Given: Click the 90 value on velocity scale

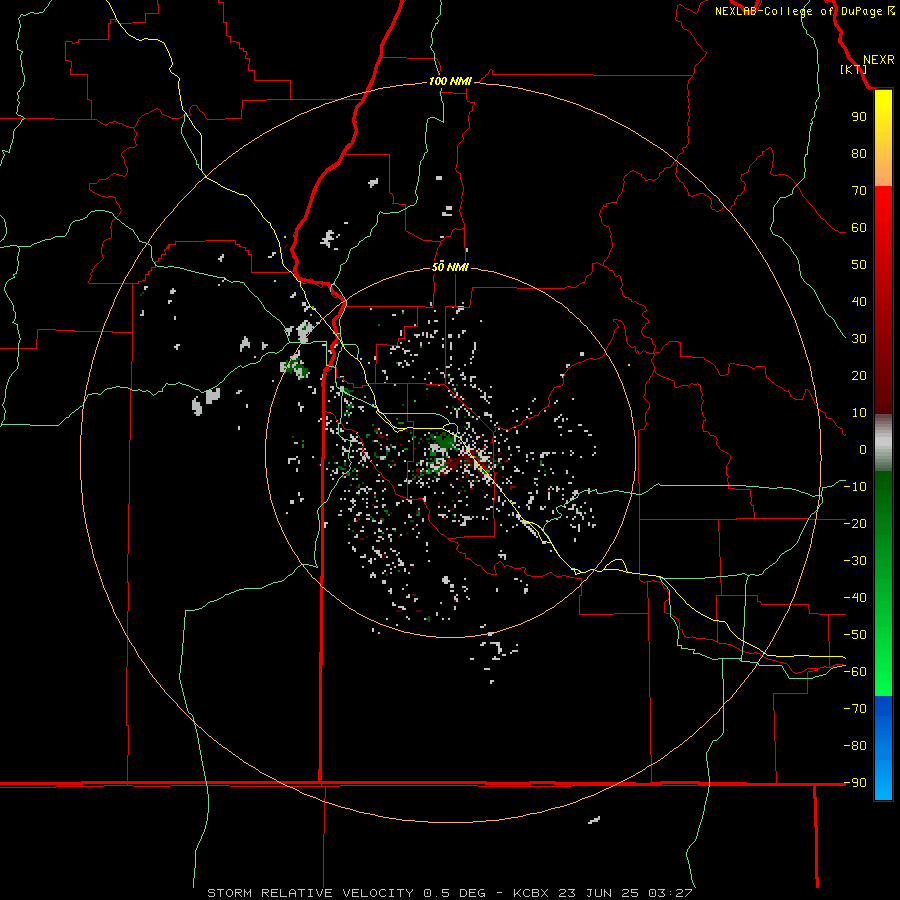Looking at the screenshot, I should pyautogui.click(x=859, y=117).
